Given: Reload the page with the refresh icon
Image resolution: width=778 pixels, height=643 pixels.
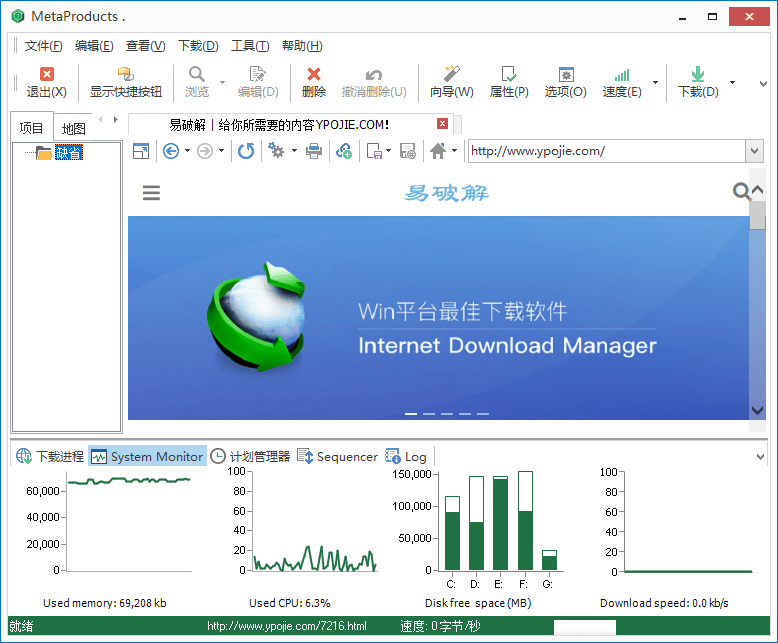Looking at the screenshot, I should click(x=246, y=151).
